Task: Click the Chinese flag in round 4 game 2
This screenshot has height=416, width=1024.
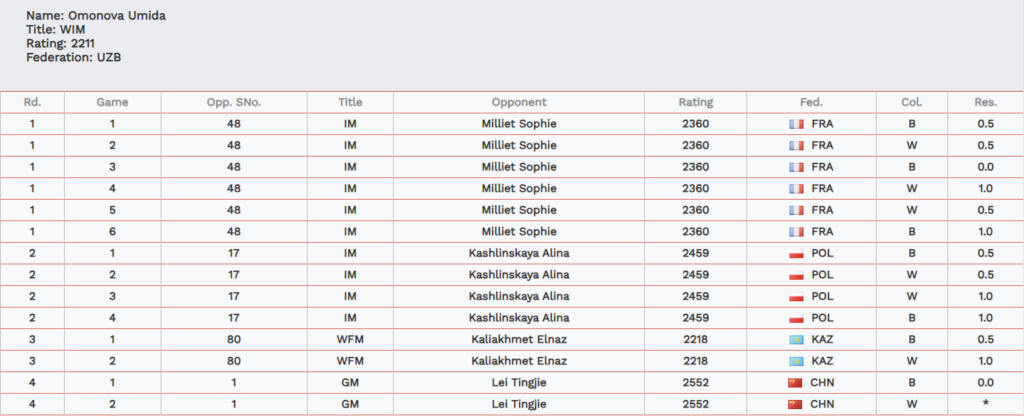Action: coord(795,404)
